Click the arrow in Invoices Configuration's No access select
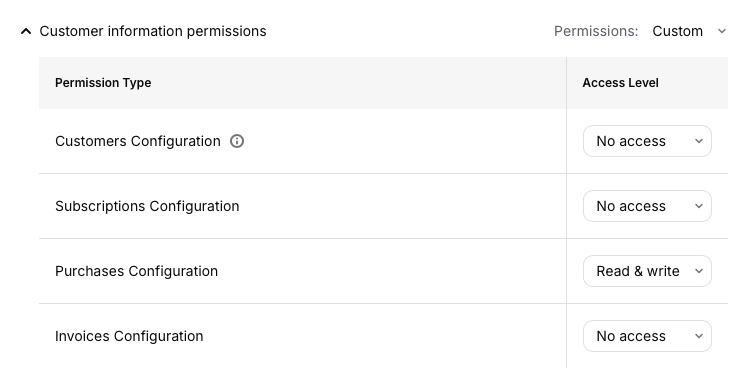Screen dimensions: 753x372 (x=699, y=336)
